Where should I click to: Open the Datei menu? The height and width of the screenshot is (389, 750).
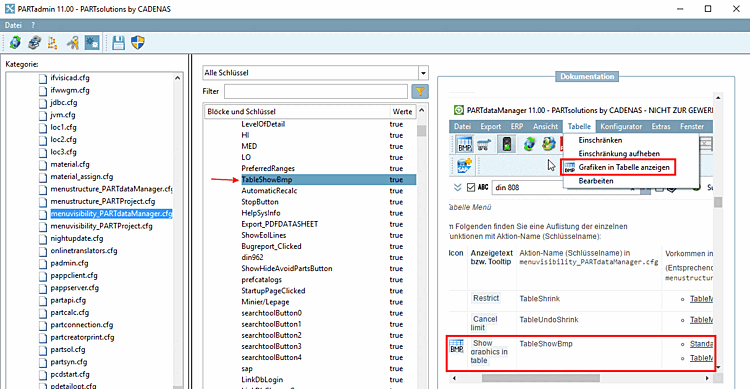click(x=13, y=25)
